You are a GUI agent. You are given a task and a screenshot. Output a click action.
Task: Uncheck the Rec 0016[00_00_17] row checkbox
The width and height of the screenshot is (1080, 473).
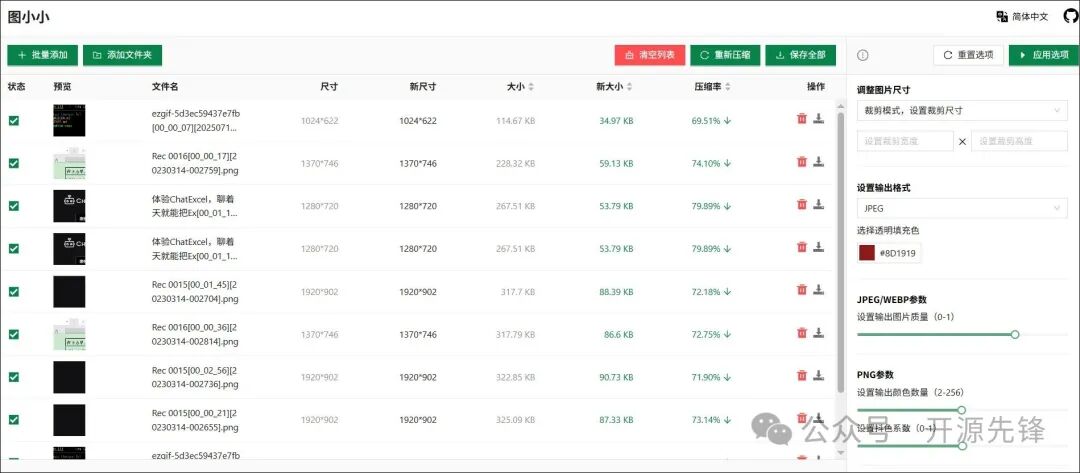tap(14, 163)
